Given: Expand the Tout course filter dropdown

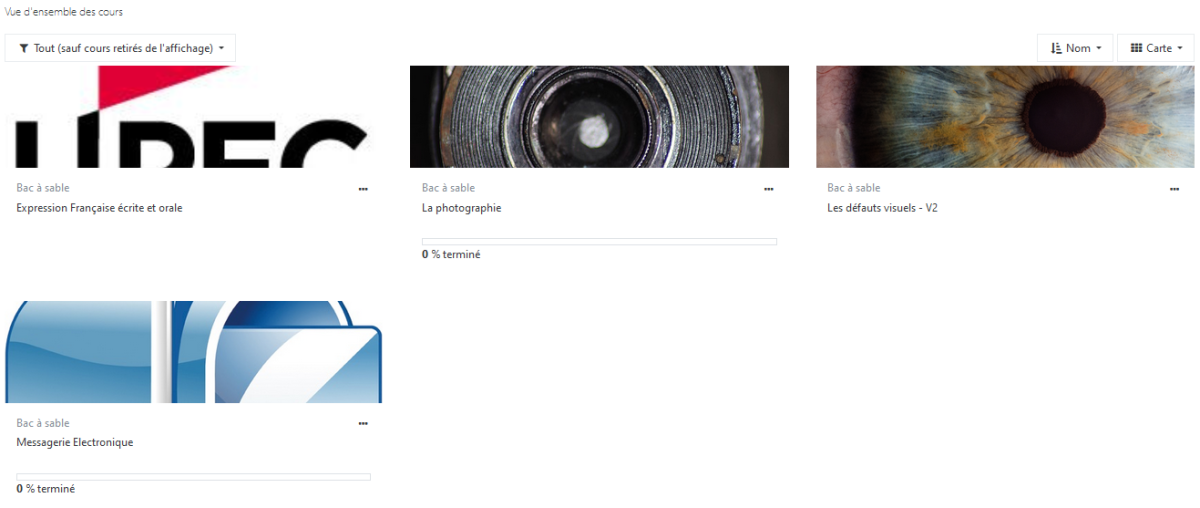Looking at the screenshot, I should pos(120,48).
